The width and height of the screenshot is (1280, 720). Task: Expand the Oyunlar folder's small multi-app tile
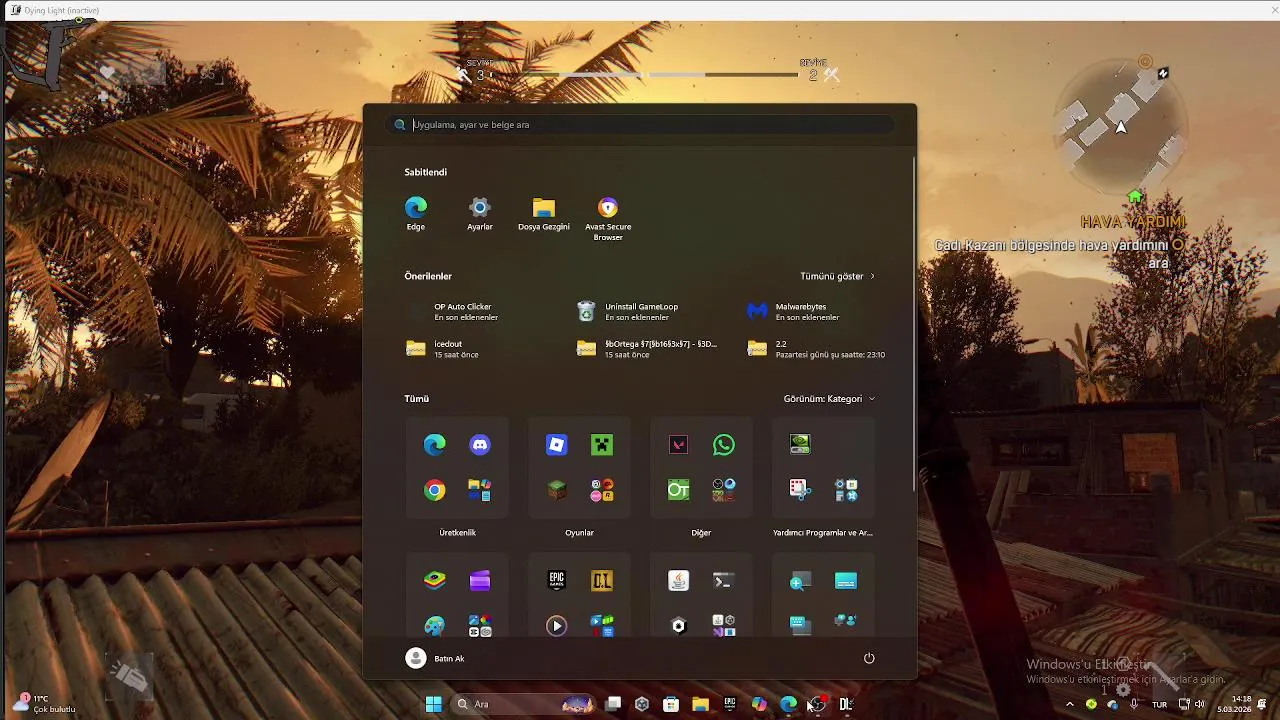pos(602,490)
